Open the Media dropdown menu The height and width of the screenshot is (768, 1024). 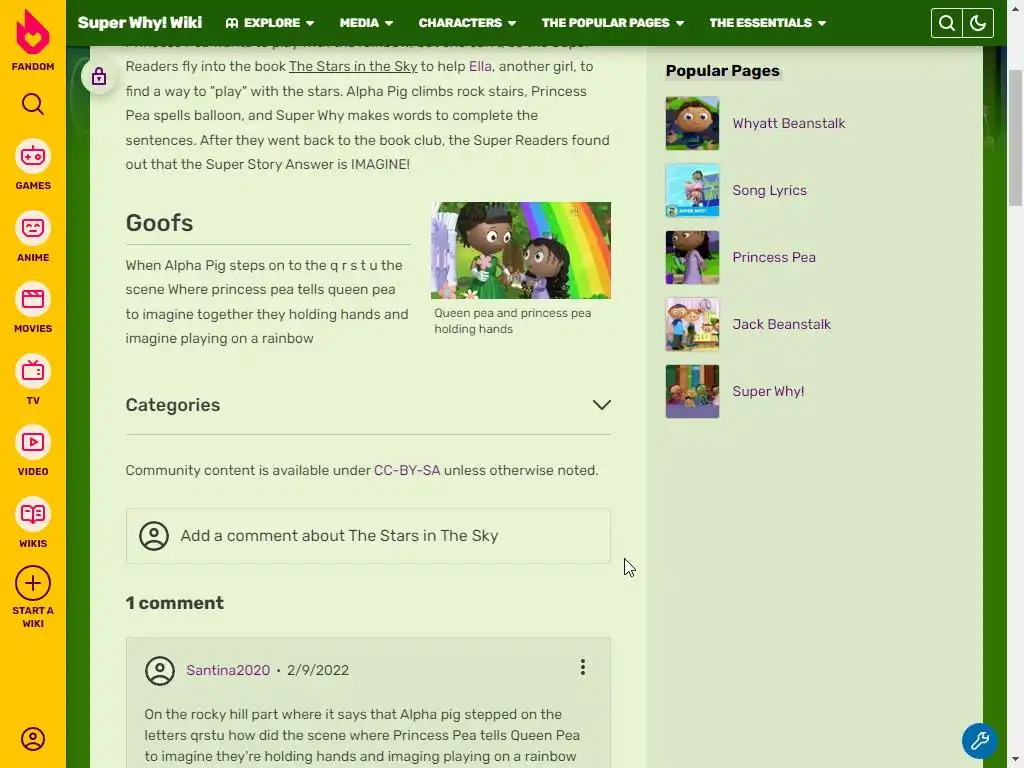coord(366,23)
